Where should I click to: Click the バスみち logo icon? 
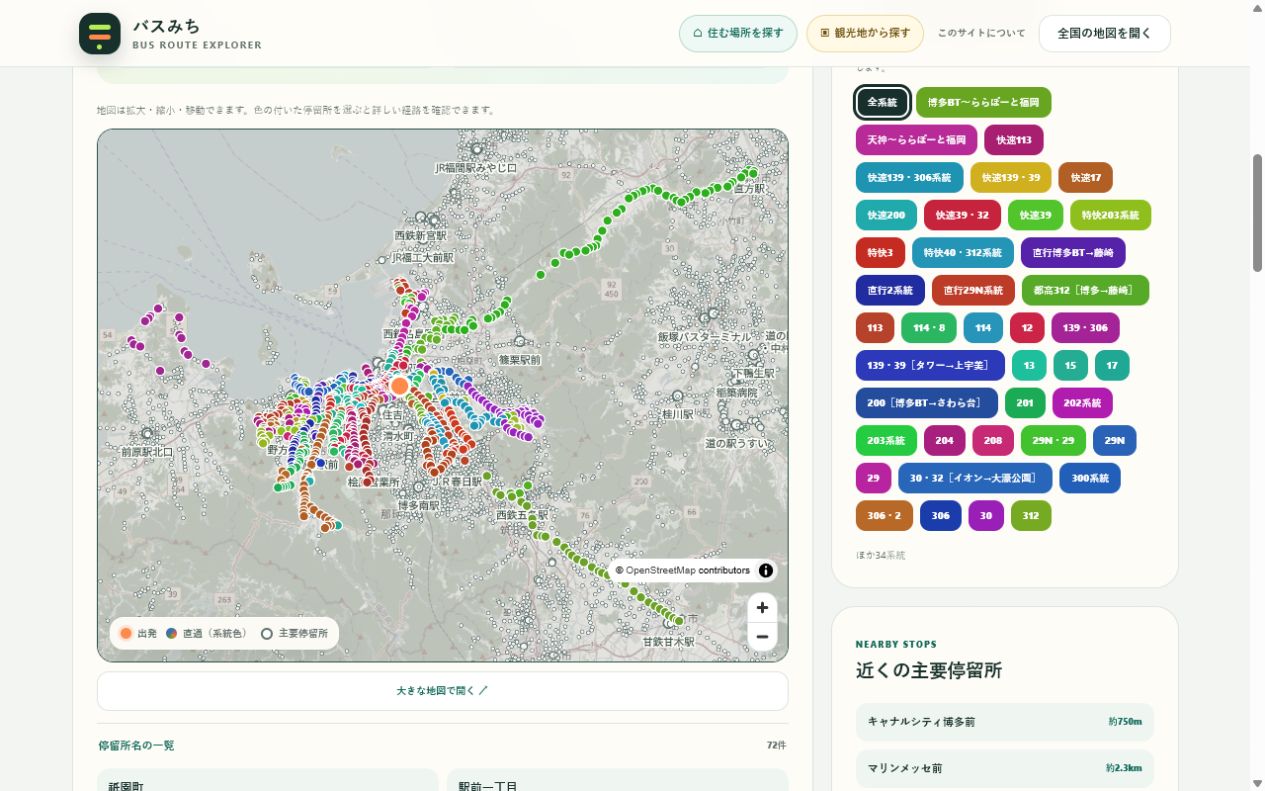[x=100, y=33]
